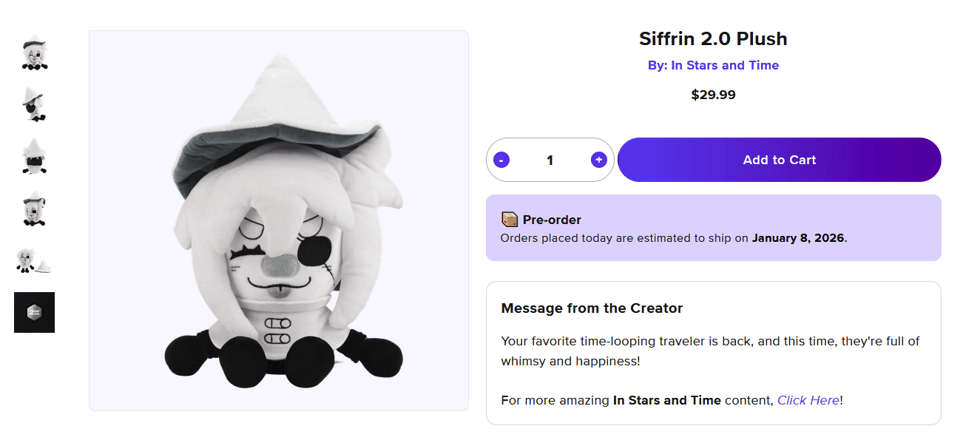Follow the Click Here link

[x=808, y=400]
